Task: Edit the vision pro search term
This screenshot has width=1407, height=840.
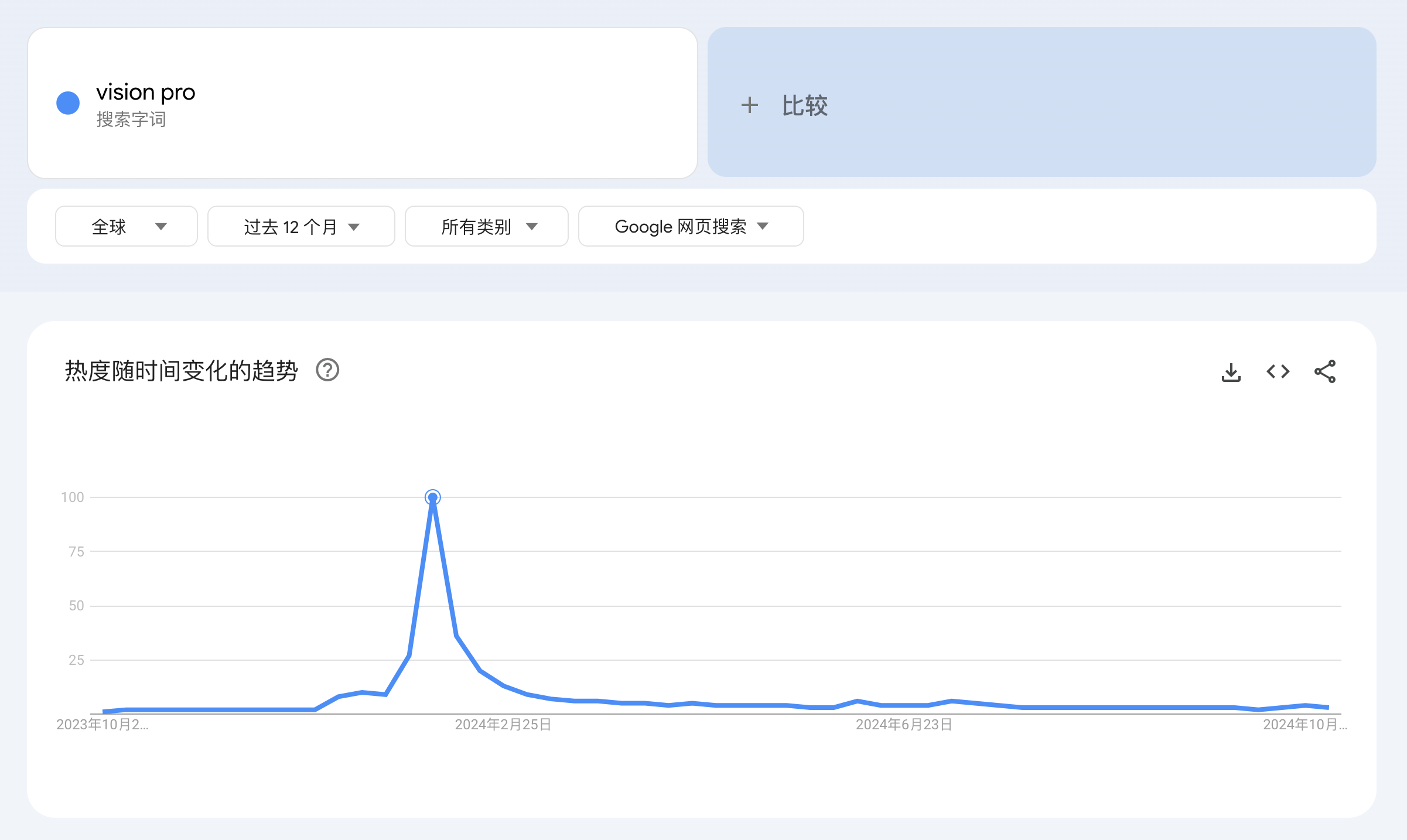Action: pos(145,93)
